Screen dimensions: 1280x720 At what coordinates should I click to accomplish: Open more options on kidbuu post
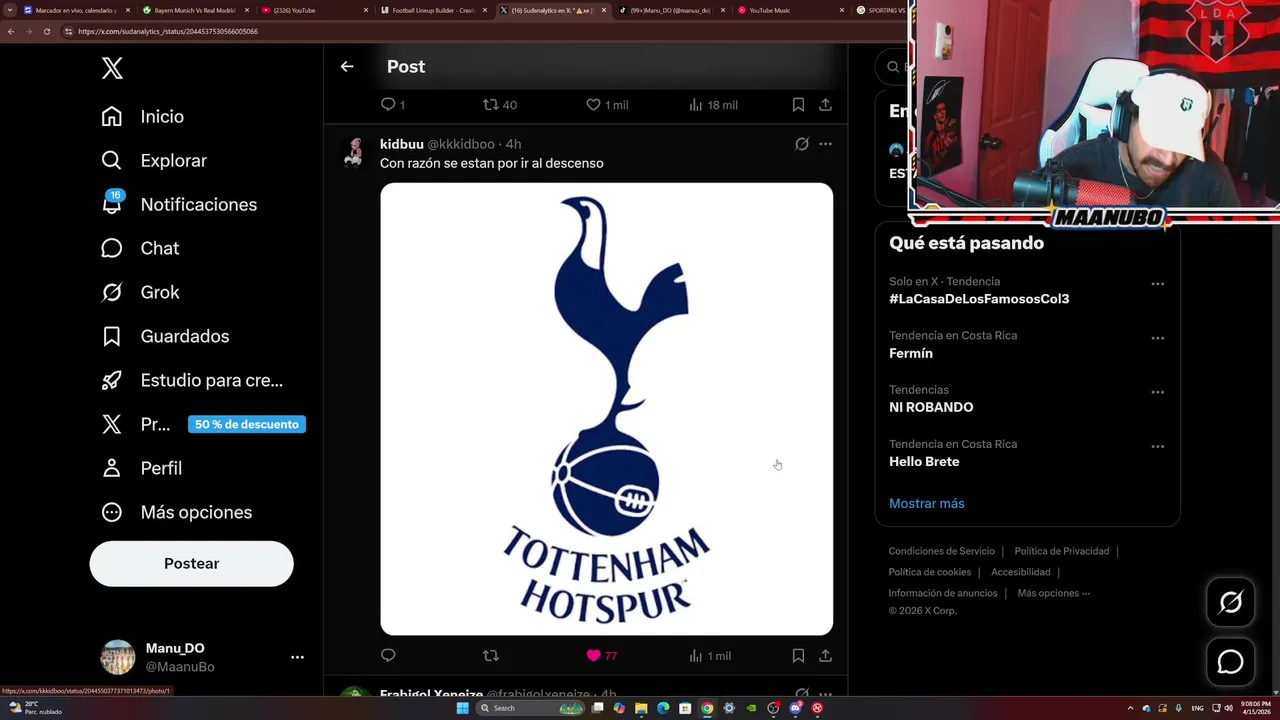pos(825,144)
